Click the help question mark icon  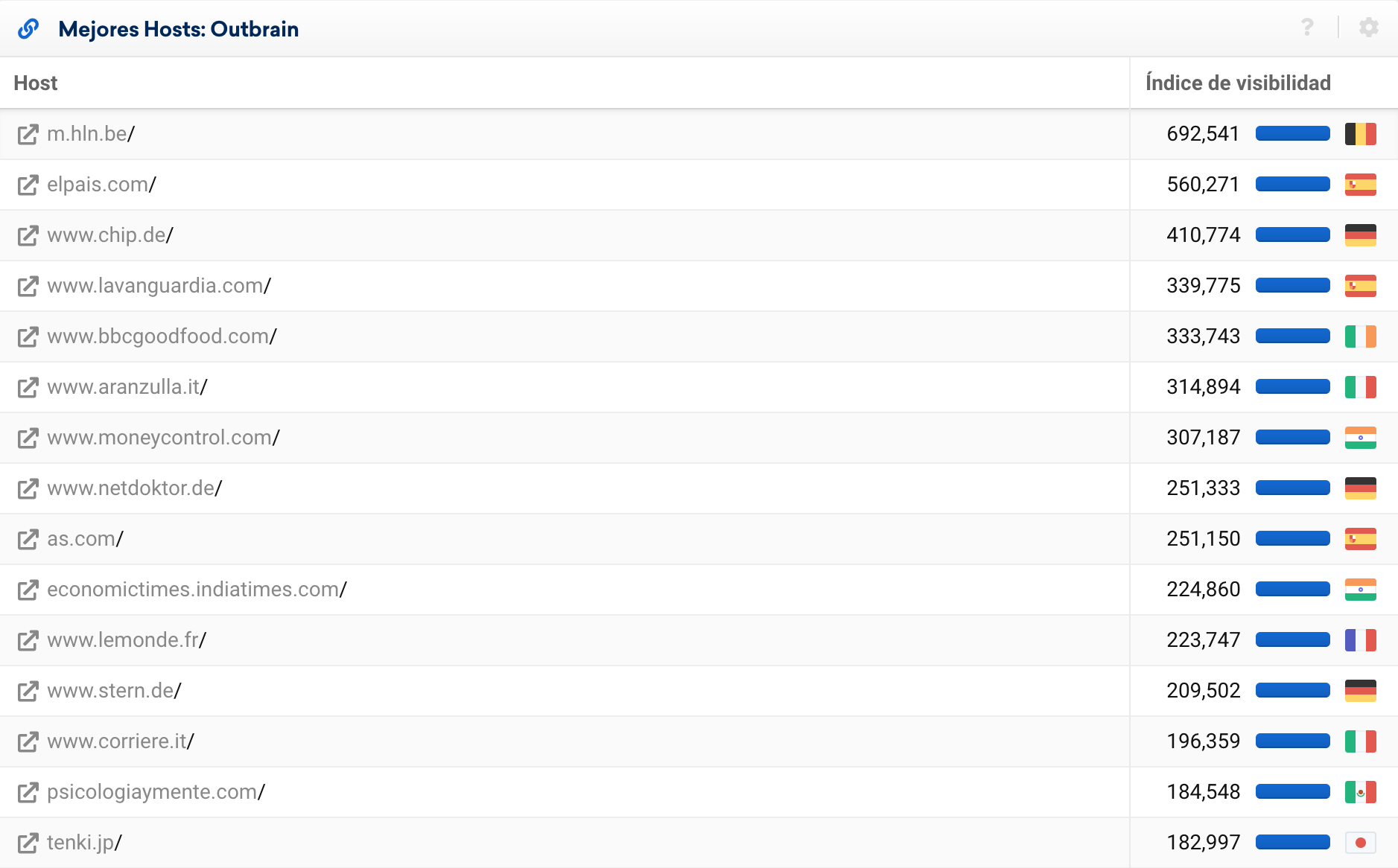[x=1307, y=28]
